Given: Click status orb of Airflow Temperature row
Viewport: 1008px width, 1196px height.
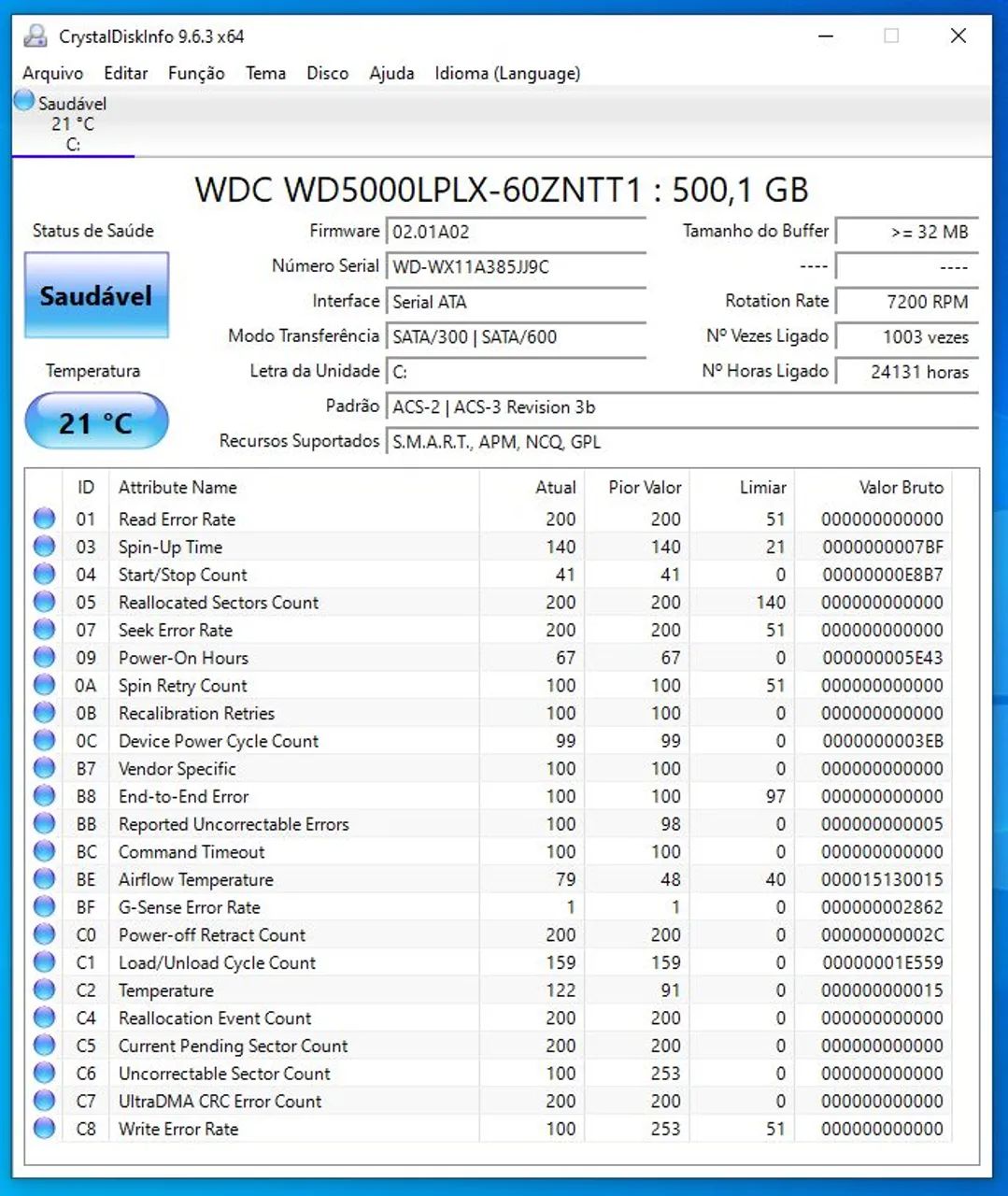Looking at the screenshot, I should tap(44, 879).
